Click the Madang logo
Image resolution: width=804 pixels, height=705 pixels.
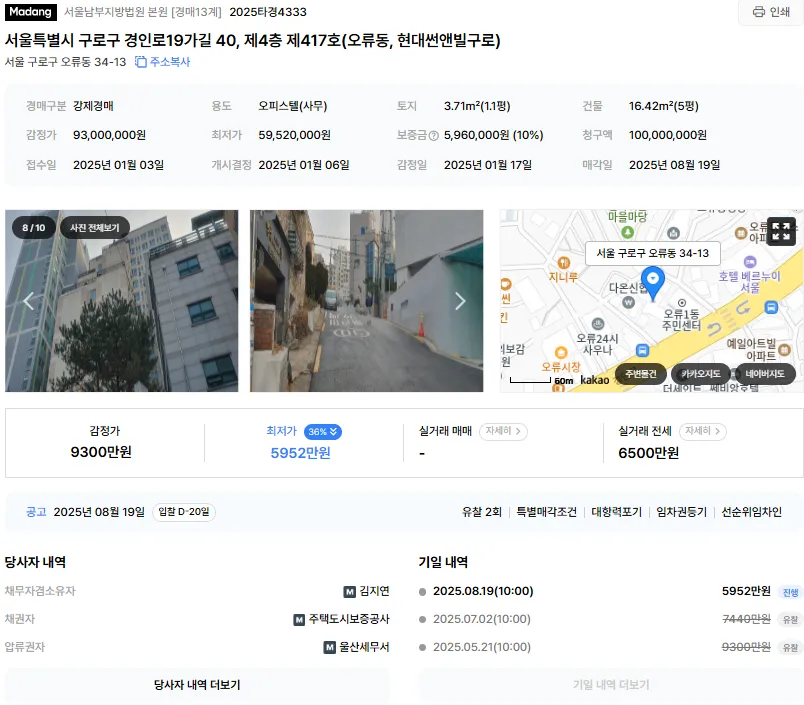point(31,12)
